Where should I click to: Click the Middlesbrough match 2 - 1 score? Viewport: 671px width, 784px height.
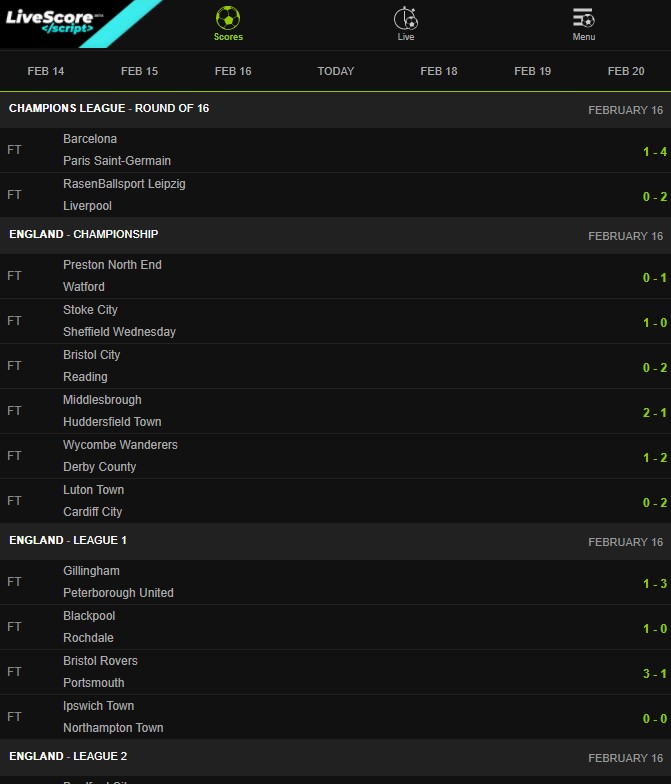(x=654, y=412)
